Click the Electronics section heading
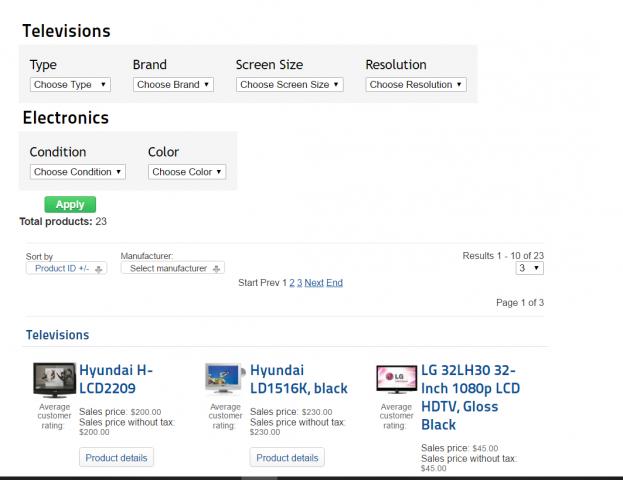This screenshot has width=623, height=480. click(66, 118)
